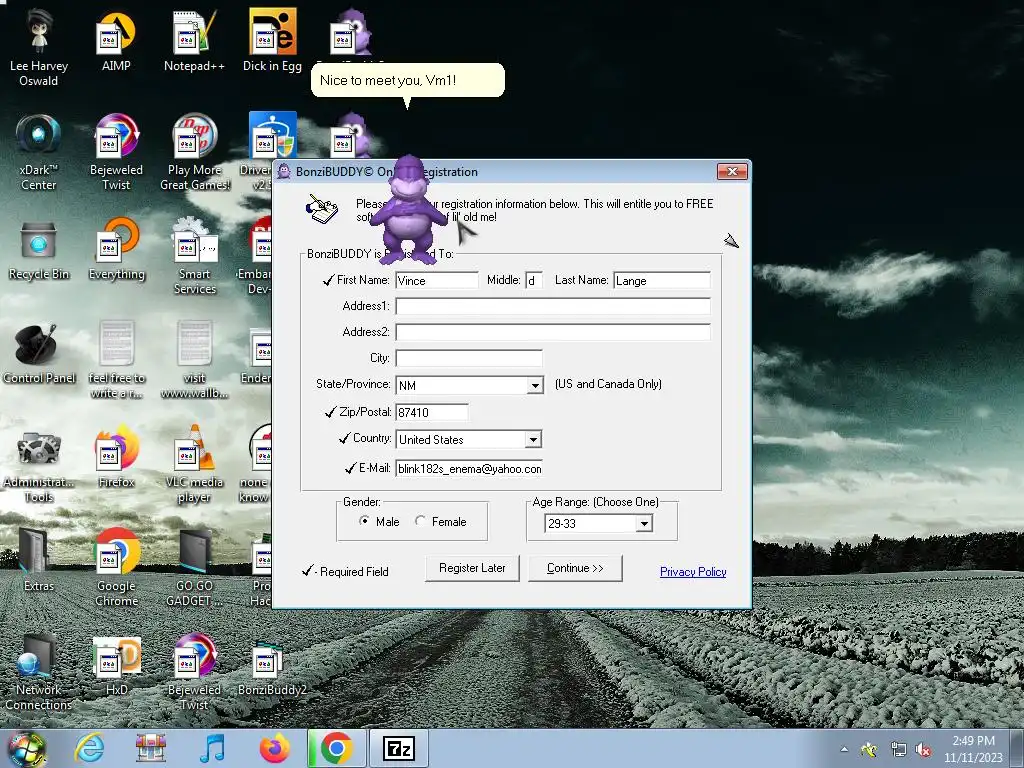Open the Age Range dropdown
1024x768 pixels.
click(x=644, y=524)
